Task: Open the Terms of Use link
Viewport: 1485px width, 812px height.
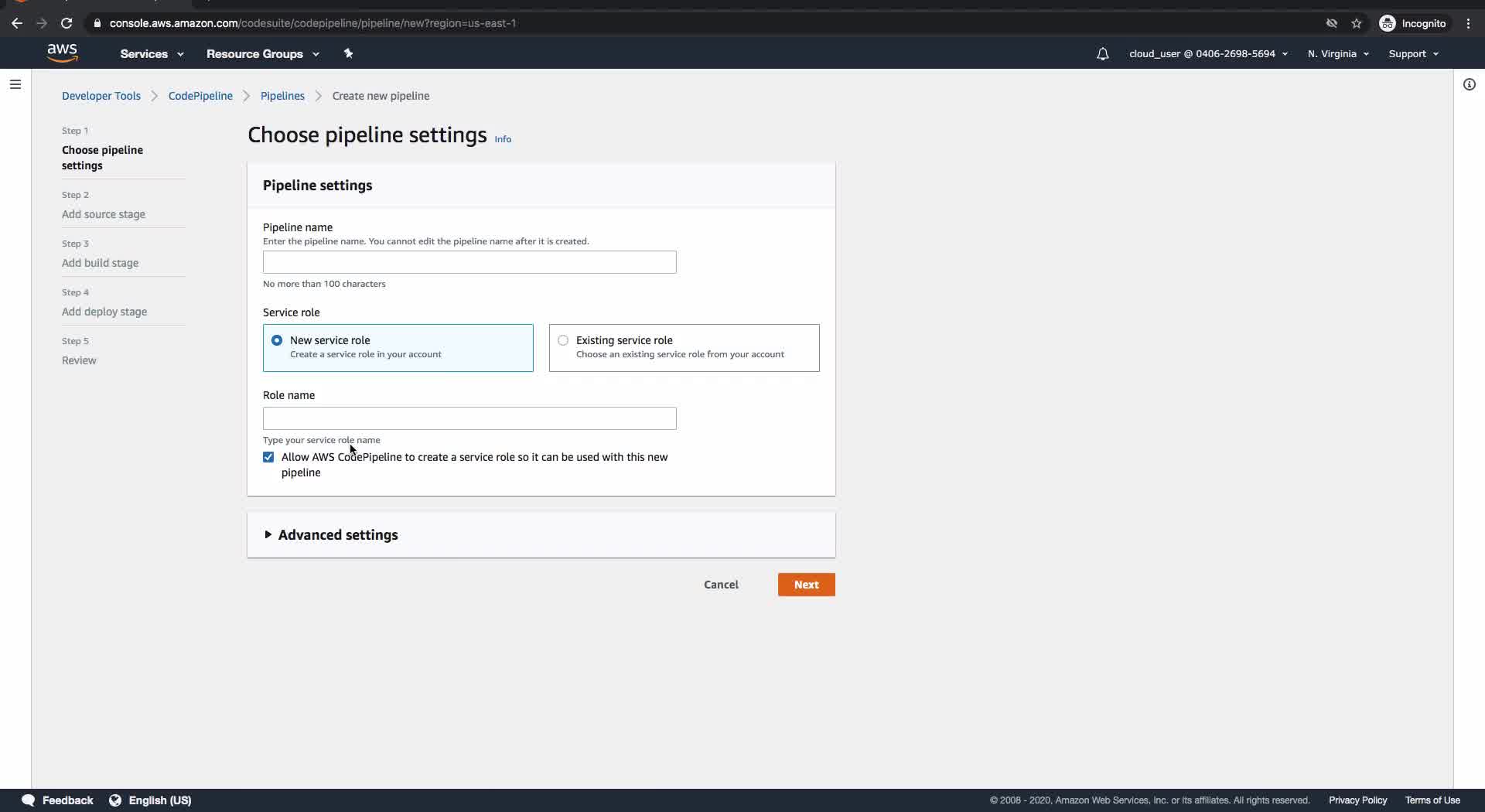Action: tap(1432, 800)
